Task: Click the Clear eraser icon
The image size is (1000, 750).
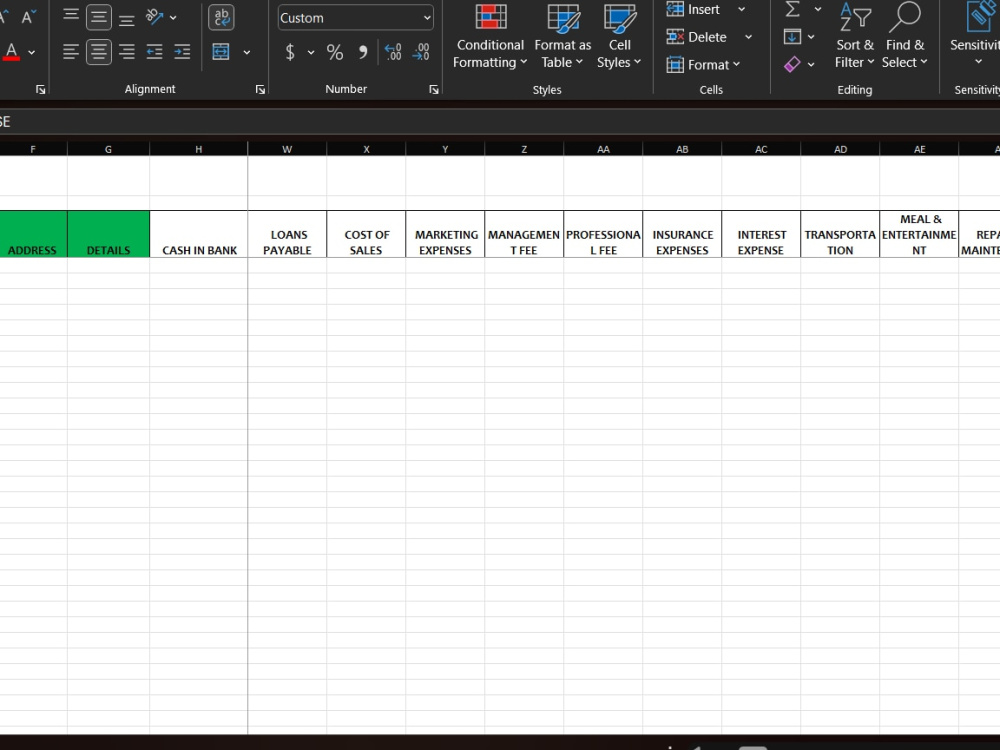Action: click(792, 64)
